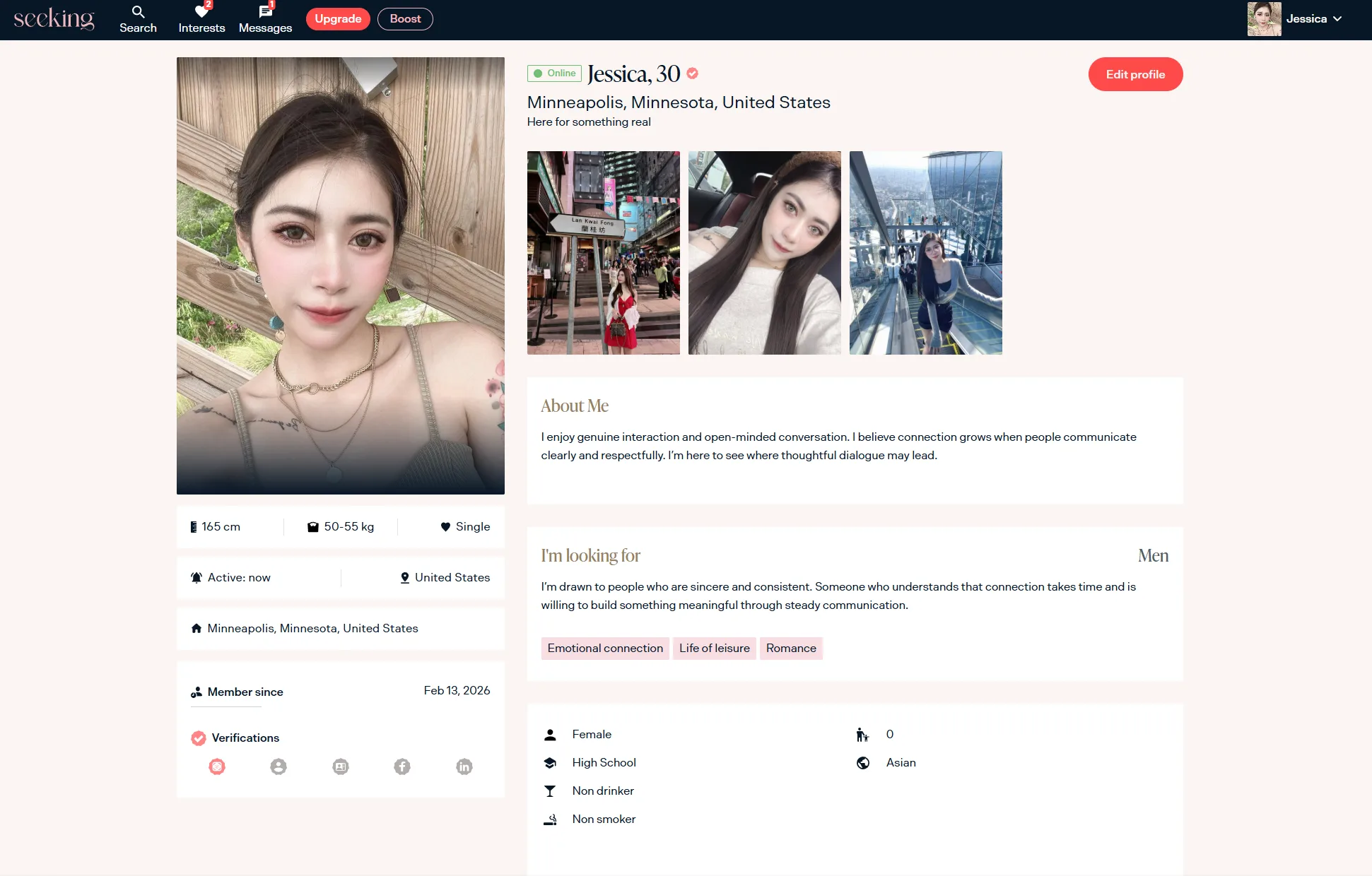
Task: Click the Facebook verification badge
Action: [x=402, y=766]
